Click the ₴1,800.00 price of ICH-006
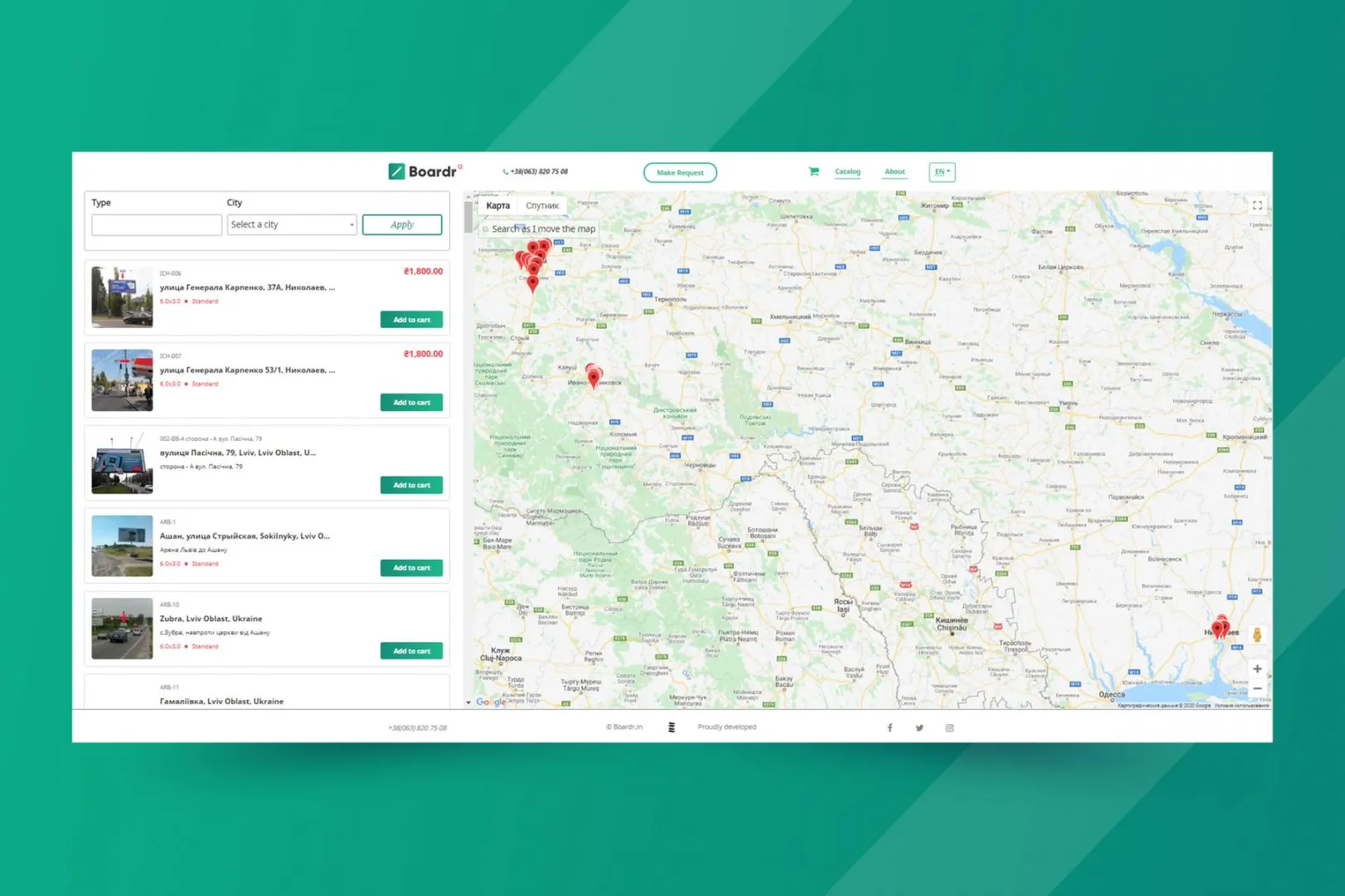The width and height of the screenshot is (1345, 896). coord(423,272)
